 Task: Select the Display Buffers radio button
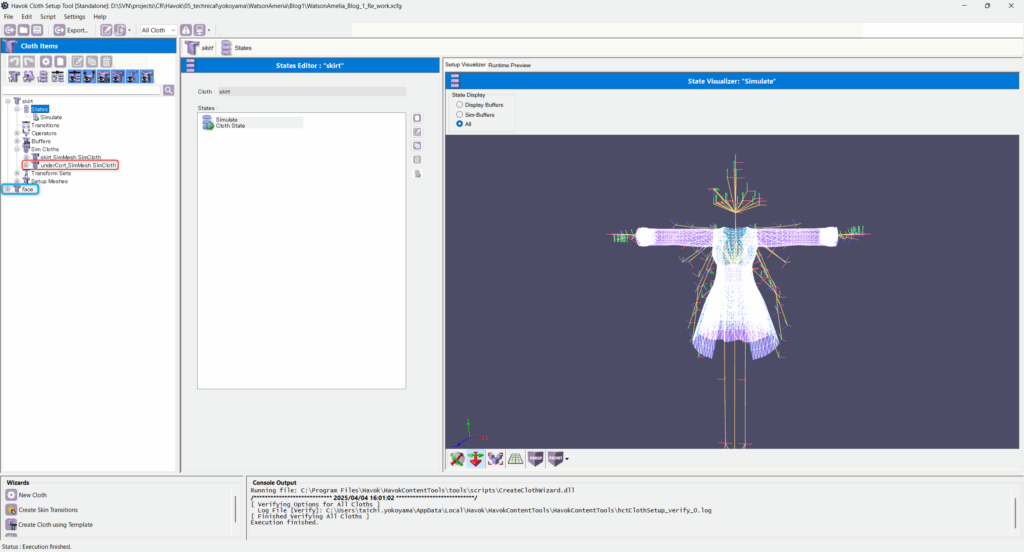click(459, 104)
